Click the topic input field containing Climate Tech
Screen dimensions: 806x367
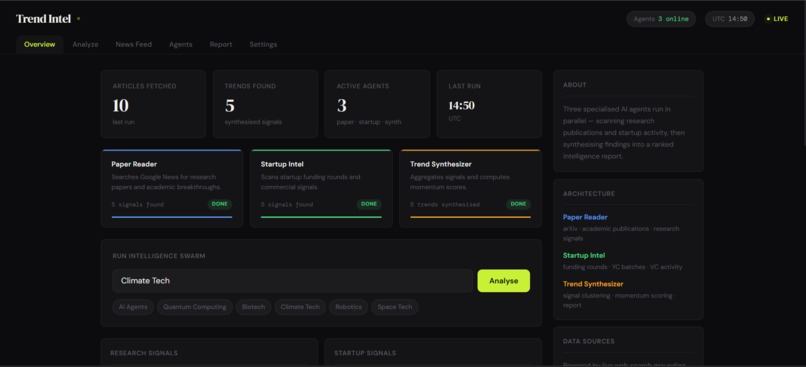pyautogui.click(x=292, y=281)
